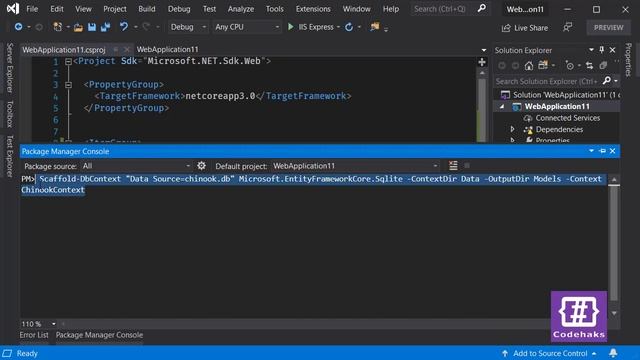Click the Solution Explorer Collapse All icon
The height and width of the screenshot is (360, 640).
tap(603, 65)
